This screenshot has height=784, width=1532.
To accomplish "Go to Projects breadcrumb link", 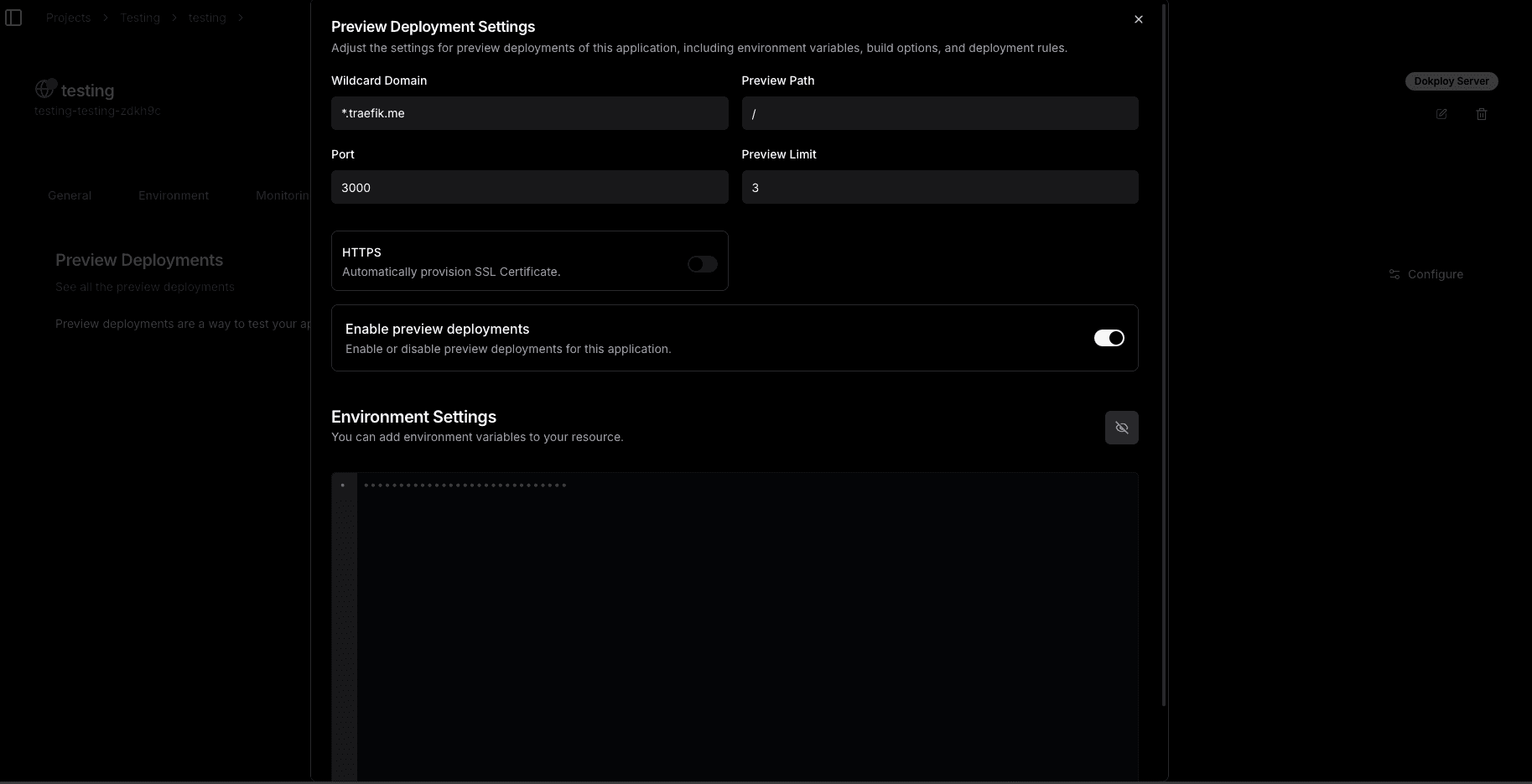I will tap(68, 18).
